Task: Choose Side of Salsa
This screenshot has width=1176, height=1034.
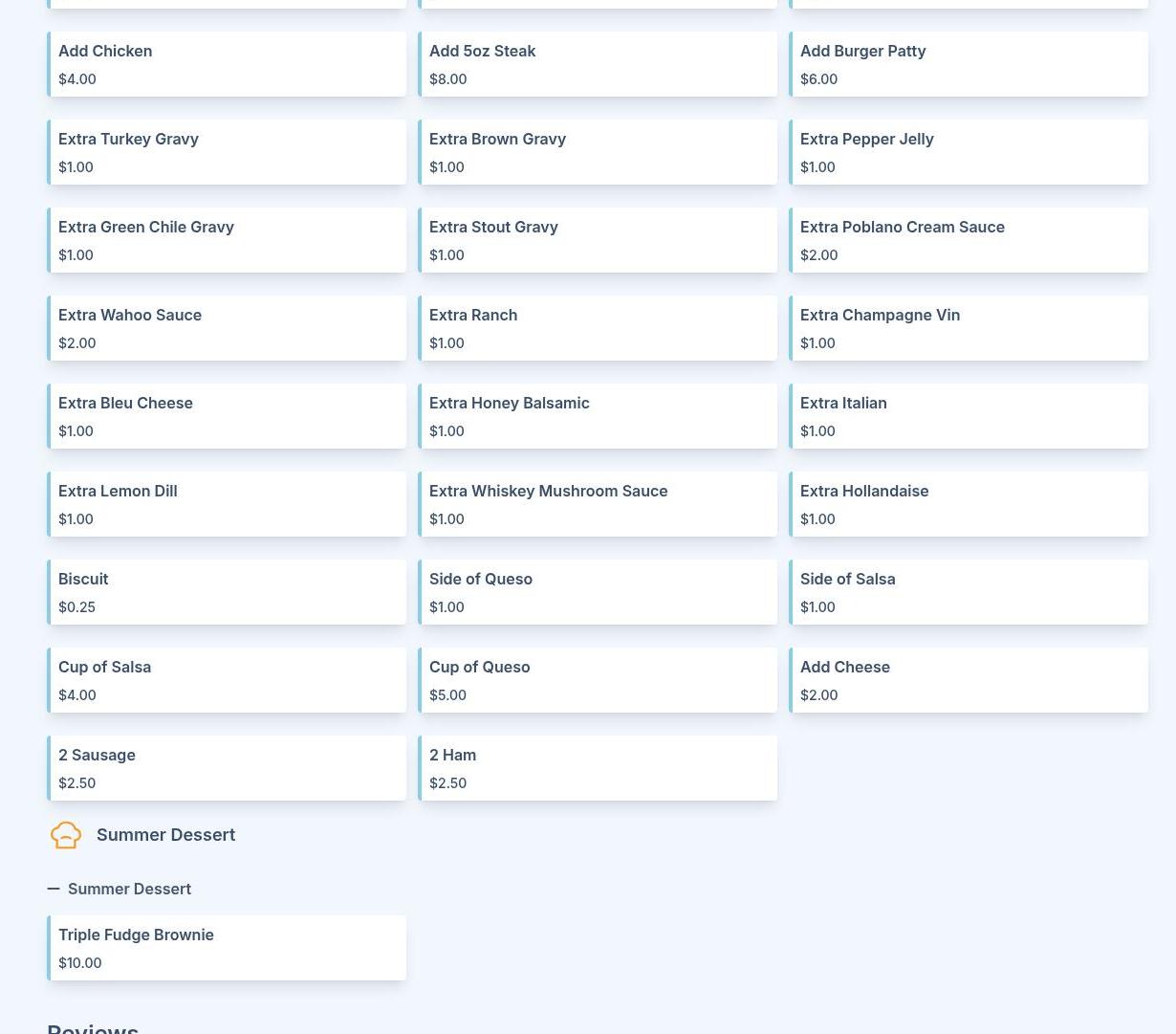Action: click(x=969, y=592)
